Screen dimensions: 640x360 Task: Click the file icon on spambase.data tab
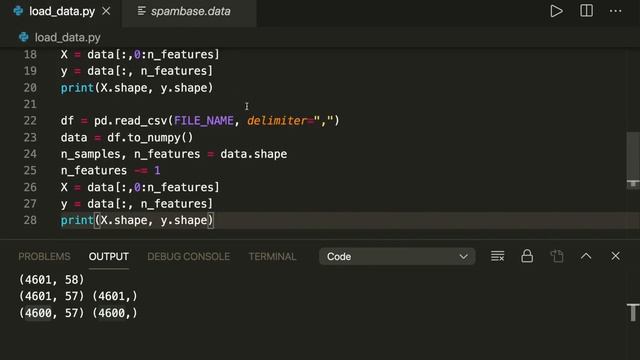[141, 11]
